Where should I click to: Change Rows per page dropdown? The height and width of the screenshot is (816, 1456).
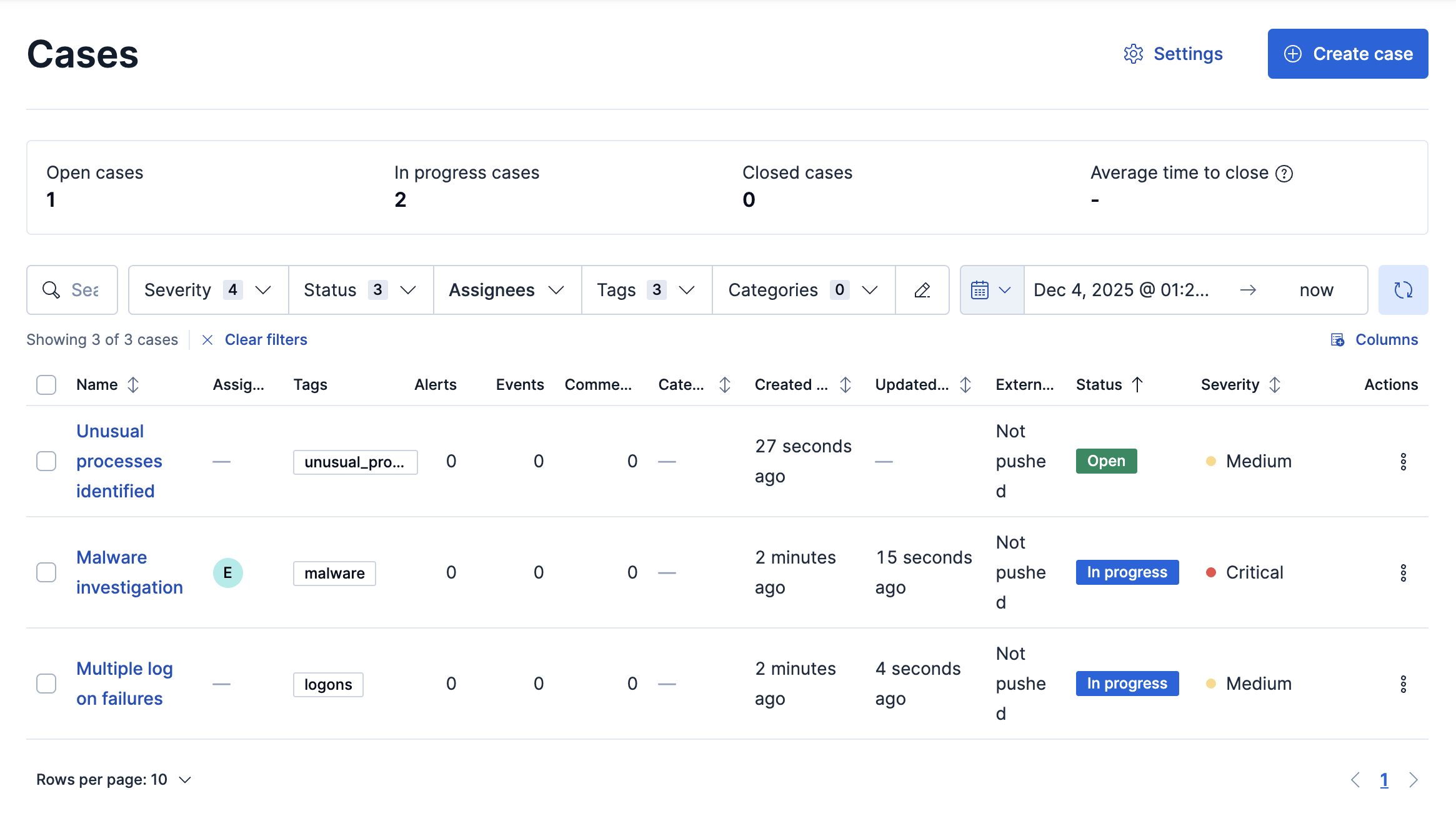pyautogui.click(x=114, y=780)
